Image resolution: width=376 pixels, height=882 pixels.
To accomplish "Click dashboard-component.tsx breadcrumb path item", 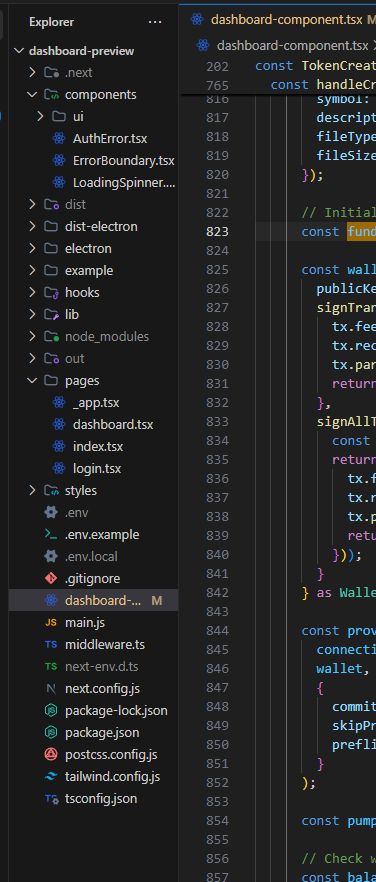I will pos(292,45).
